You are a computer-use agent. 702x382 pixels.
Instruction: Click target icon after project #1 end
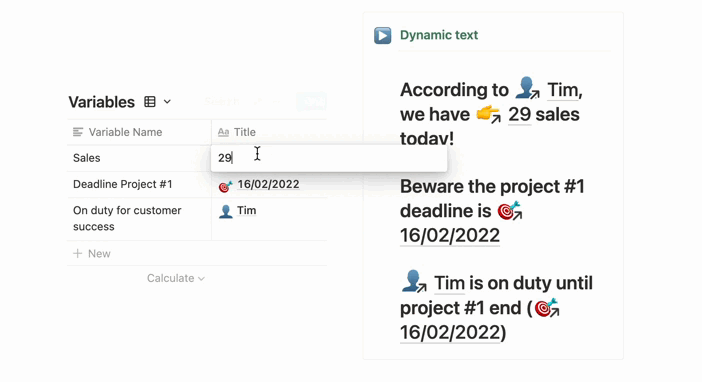point(547,308)
